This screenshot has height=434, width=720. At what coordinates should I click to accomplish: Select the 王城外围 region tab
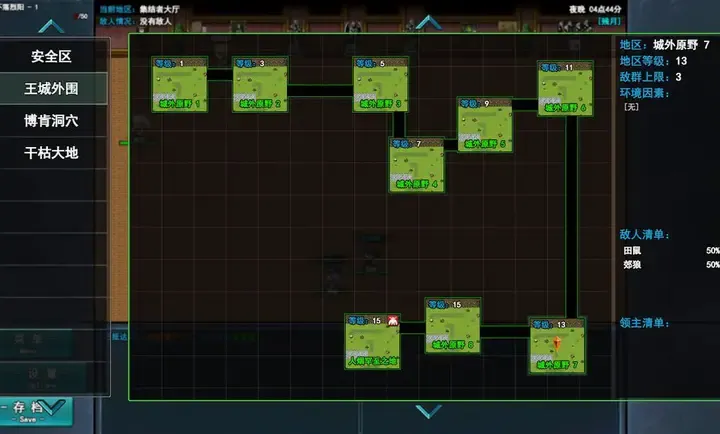[51, 89]
